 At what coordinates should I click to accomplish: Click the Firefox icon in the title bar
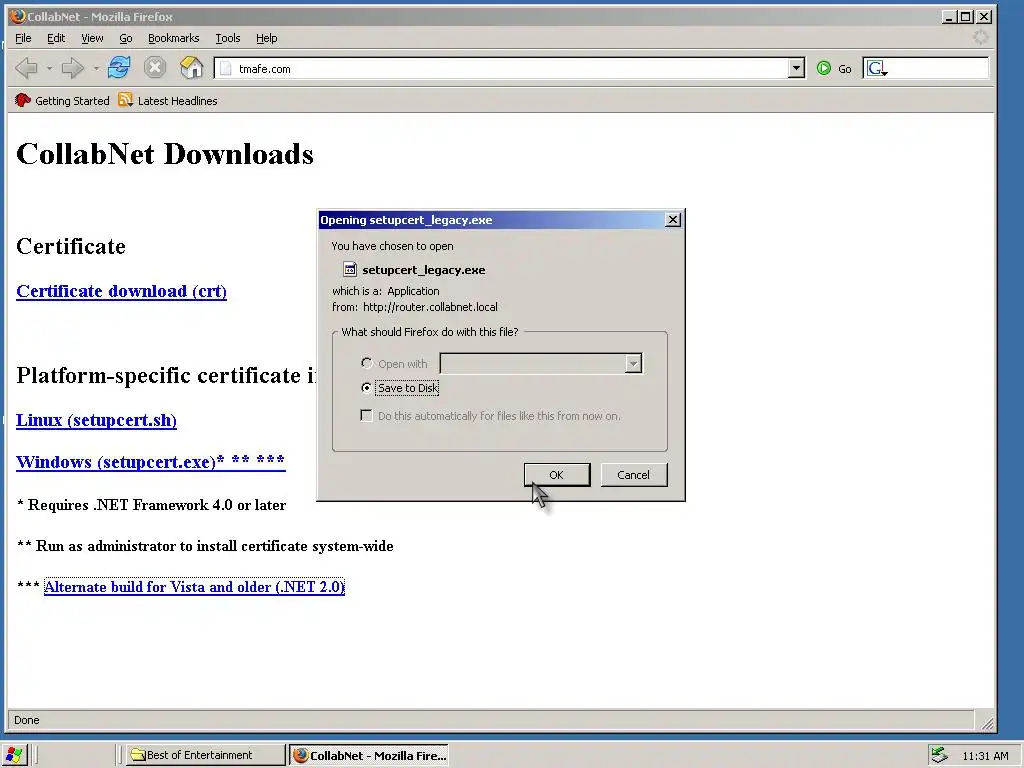click(18, 16)
